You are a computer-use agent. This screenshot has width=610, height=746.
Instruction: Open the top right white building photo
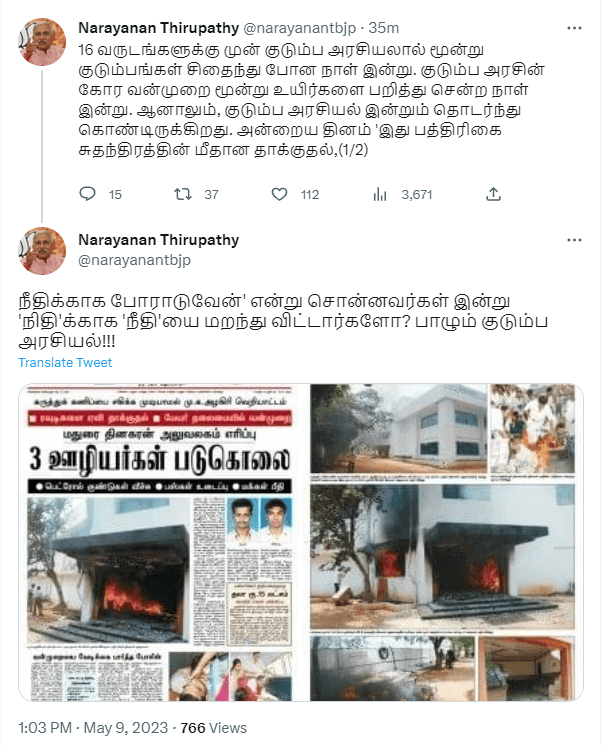coord(398,429)
